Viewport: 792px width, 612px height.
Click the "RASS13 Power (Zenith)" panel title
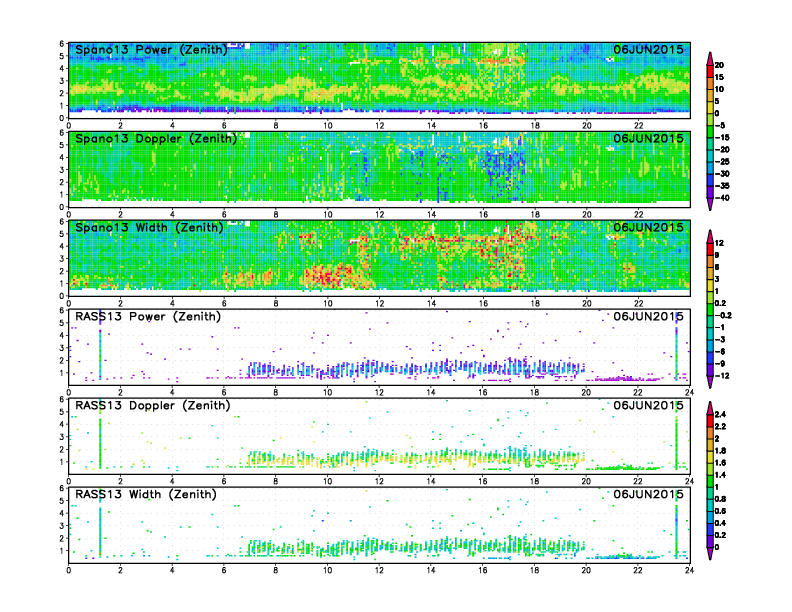tap(148, 317)
